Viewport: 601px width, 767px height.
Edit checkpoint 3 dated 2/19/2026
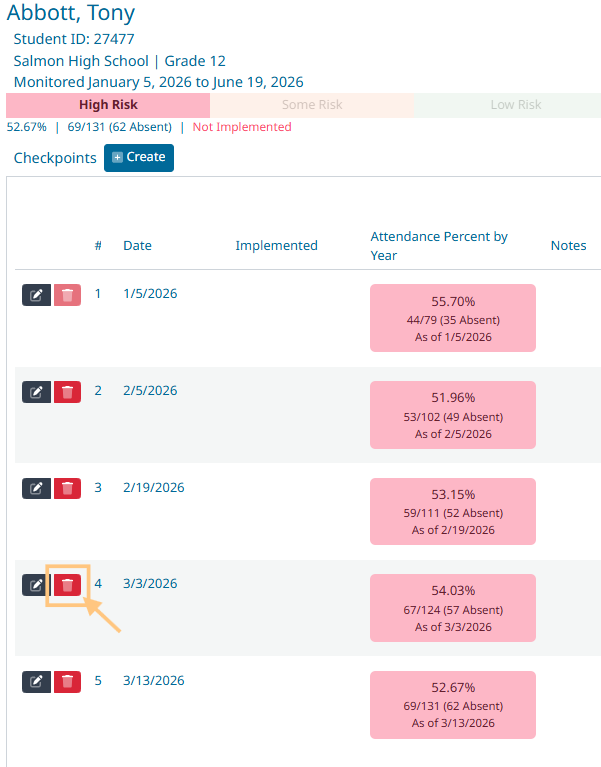36,489
